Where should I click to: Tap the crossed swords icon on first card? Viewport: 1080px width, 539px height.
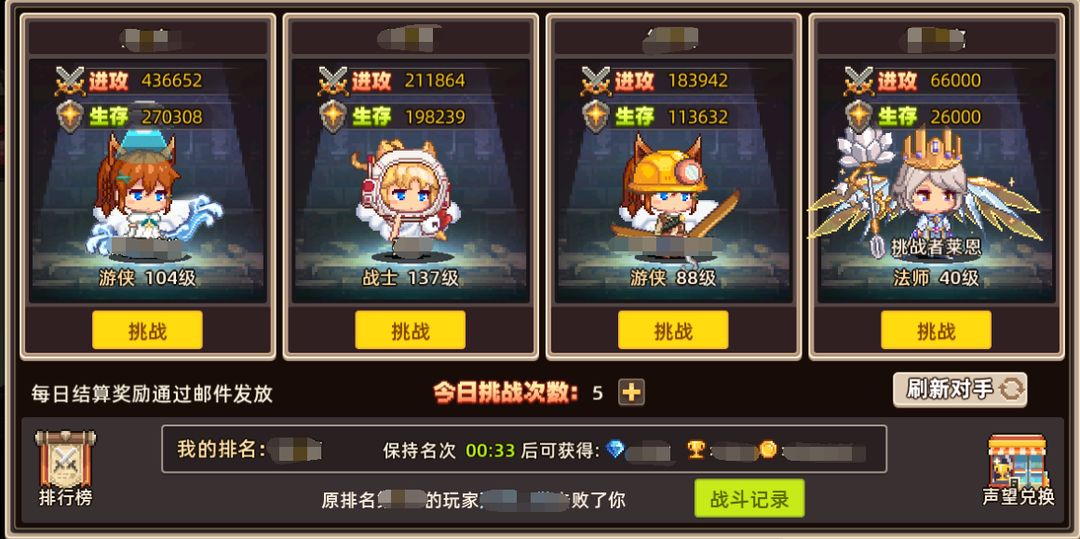[69, 81]
